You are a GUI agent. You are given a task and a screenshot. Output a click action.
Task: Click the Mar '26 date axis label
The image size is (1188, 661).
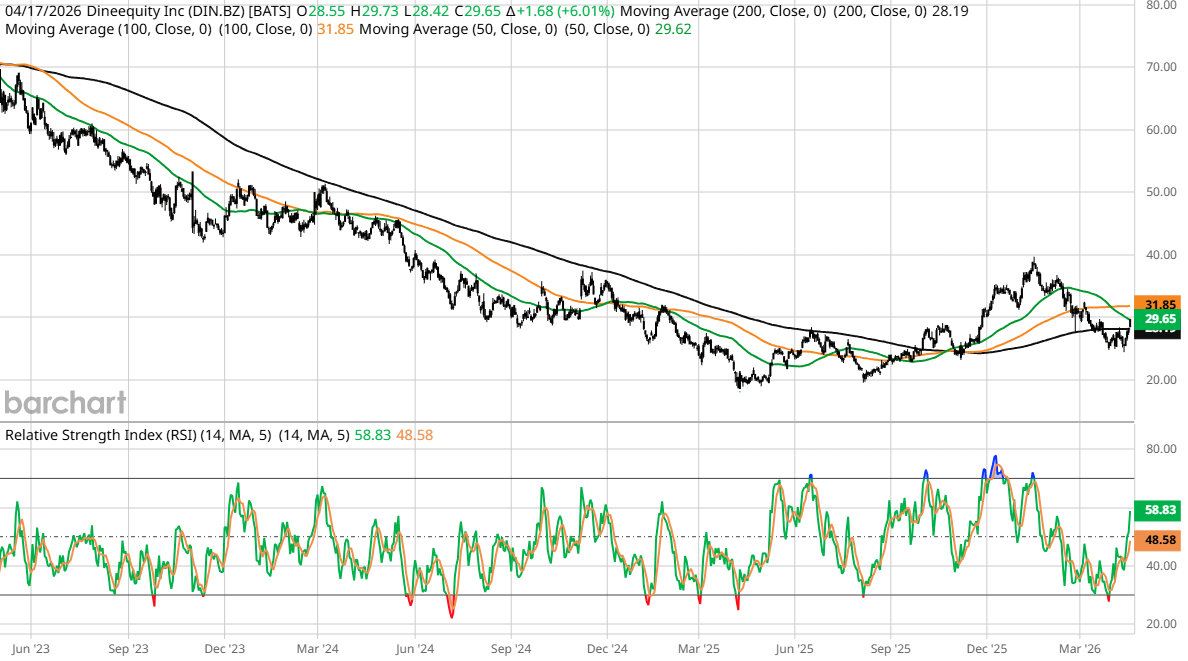(1080, 649)
